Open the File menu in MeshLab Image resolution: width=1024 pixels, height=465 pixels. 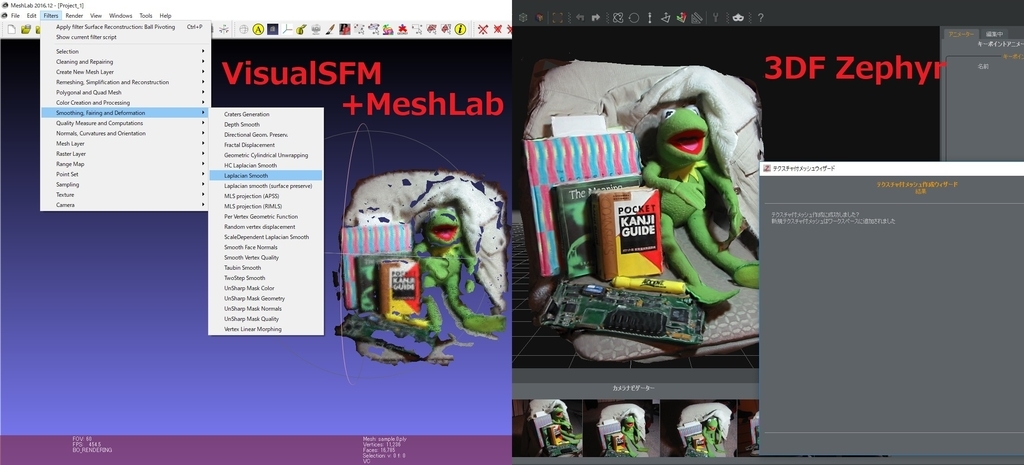pos(15,16)
